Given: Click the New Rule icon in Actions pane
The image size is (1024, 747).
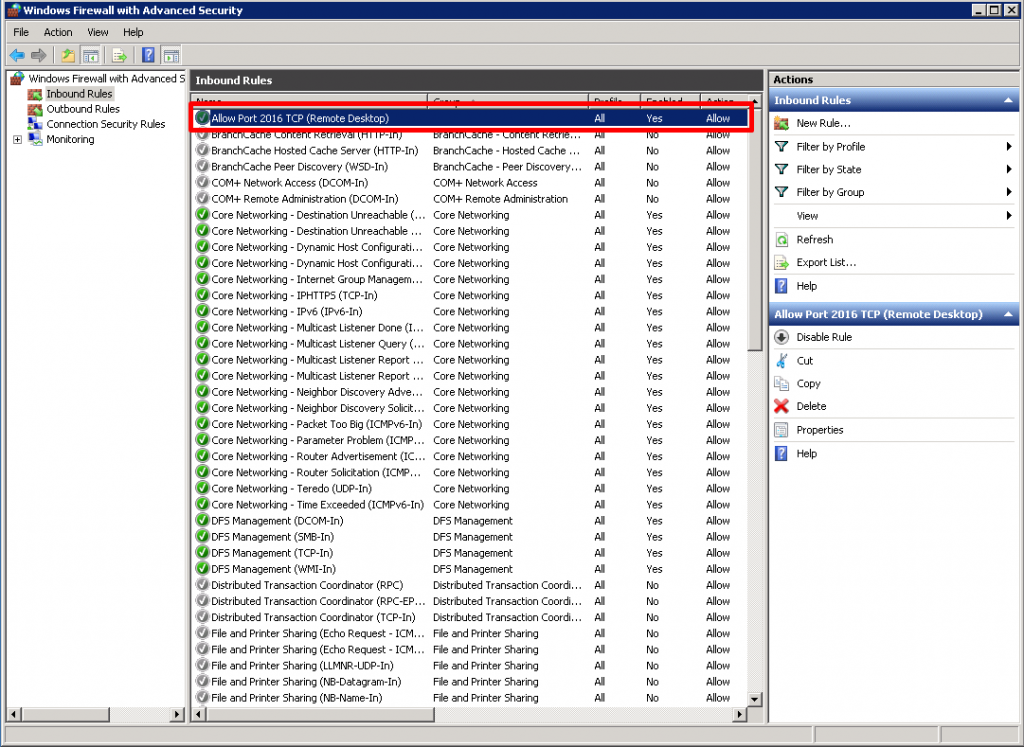Looking at the screenshot, I should click(x=781, y=123).
